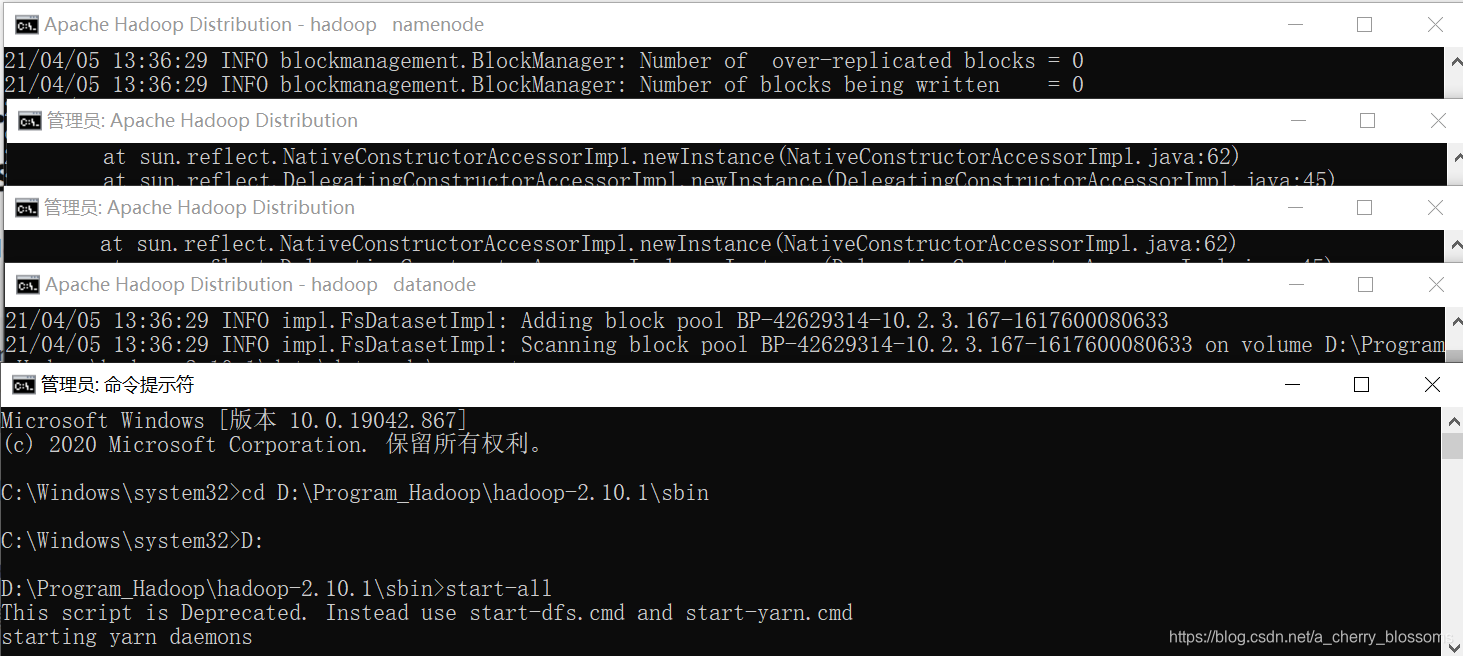This screenshot has width=1463, height=656.
Task: Click the cmd icon on namenode window title bar
Action: pos(26,24)
